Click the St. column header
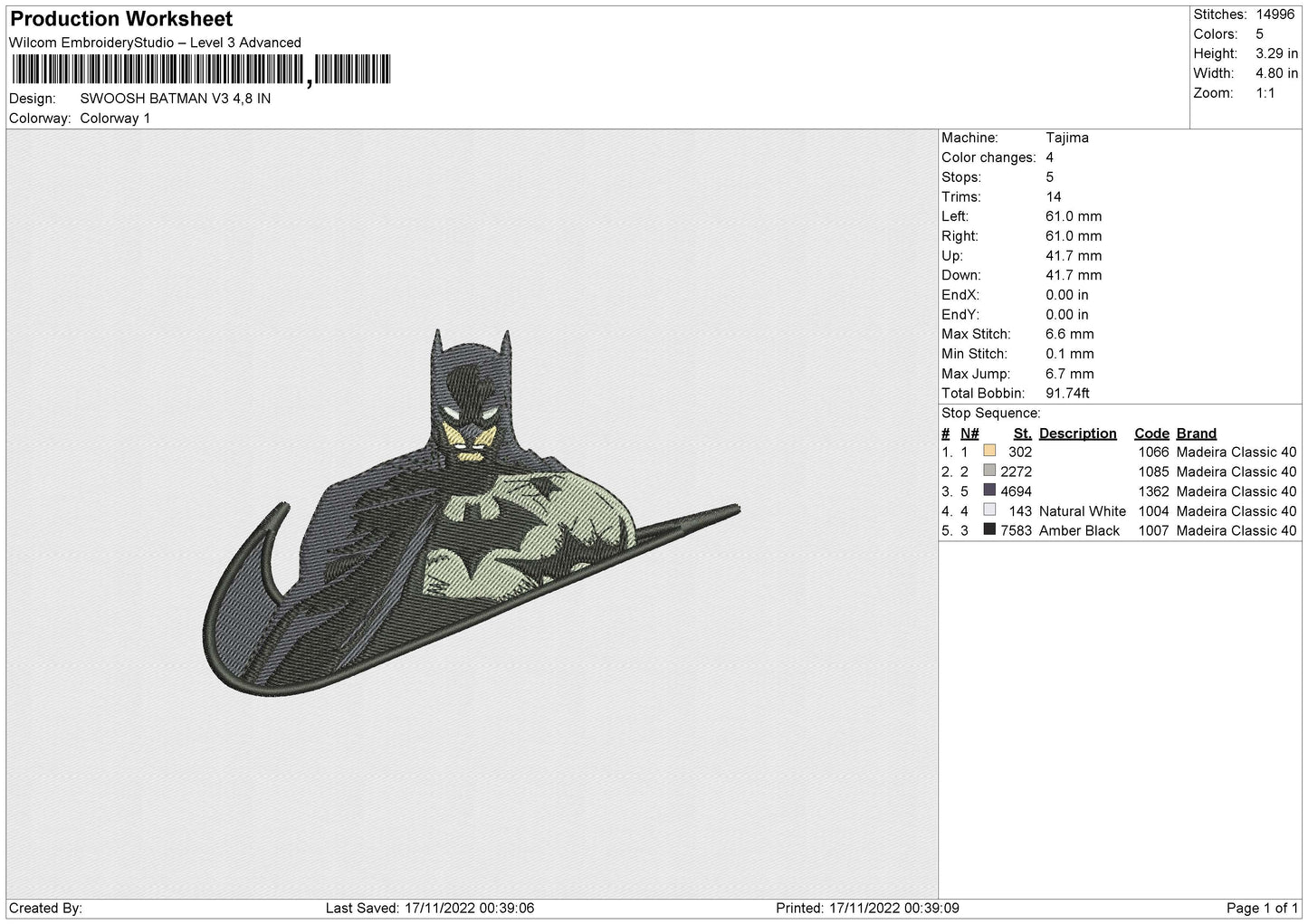 pos(1022,433)
